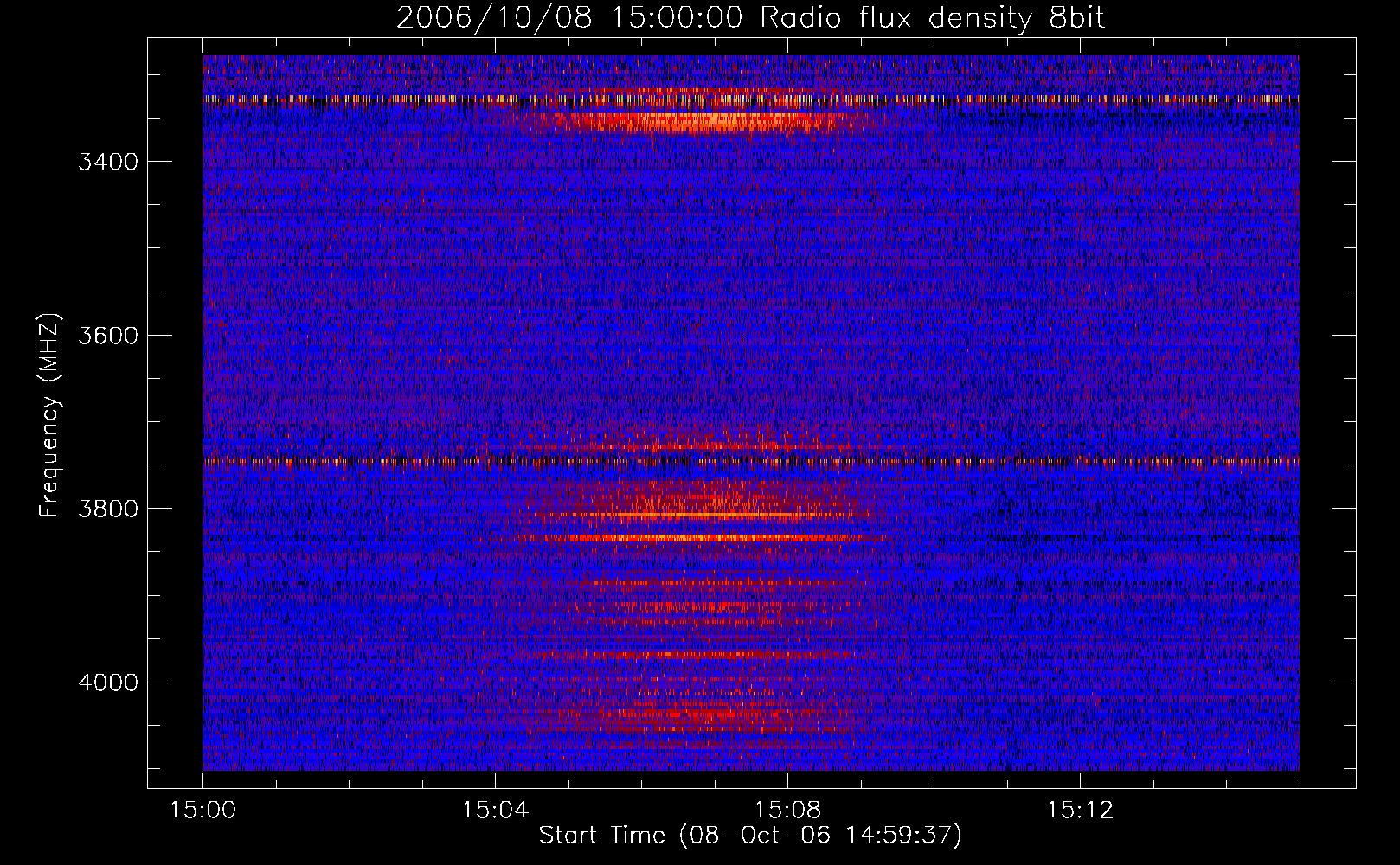
Task: Click the 15:04 time tick label
Action: [495, 811]
